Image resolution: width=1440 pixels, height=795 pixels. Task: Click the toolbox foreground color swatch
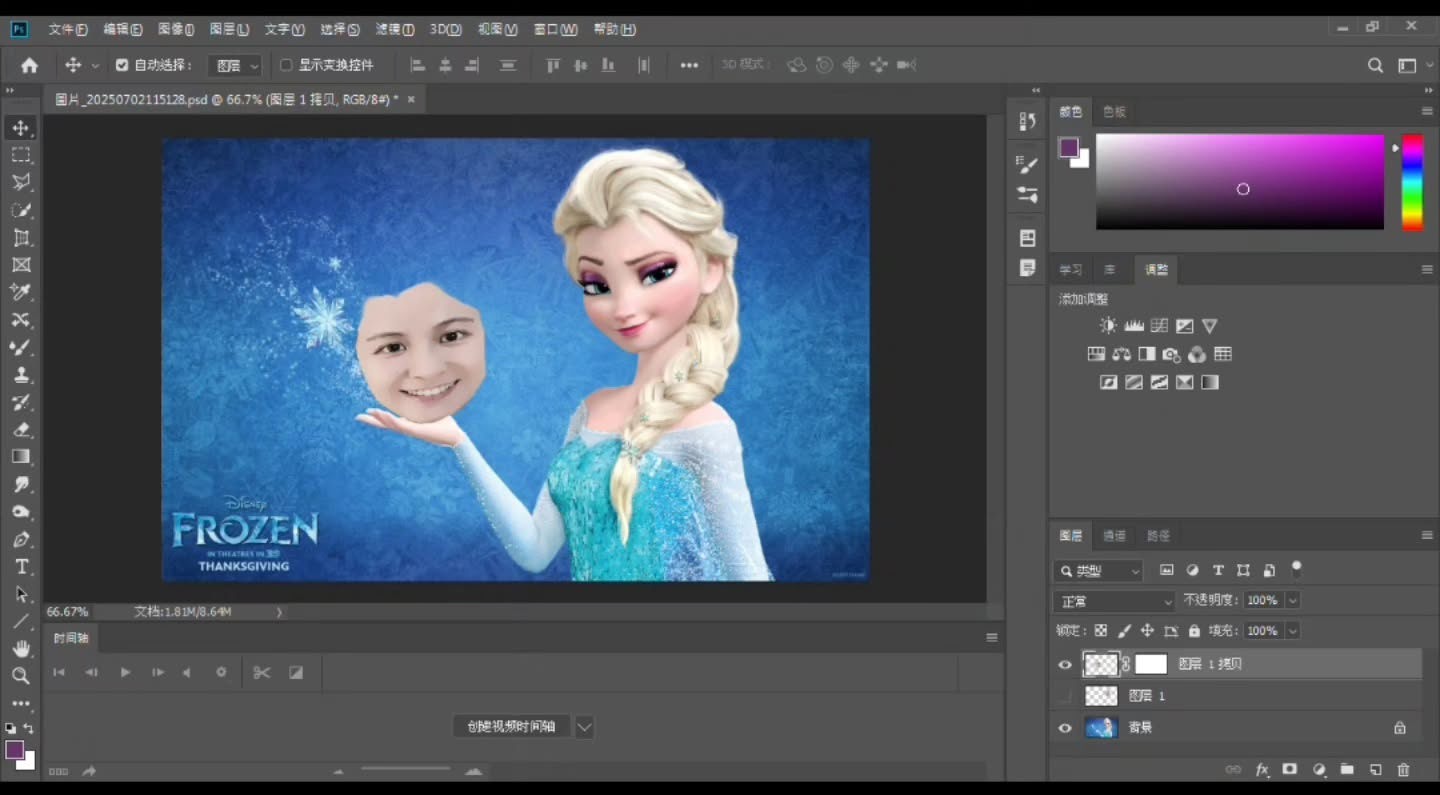[x=14, y=750]
